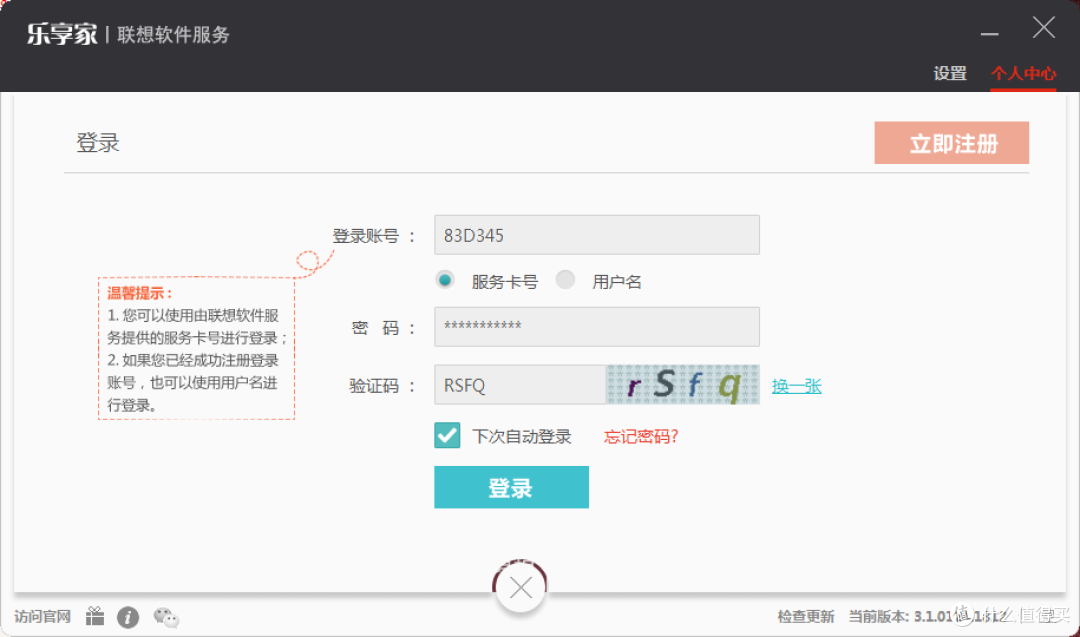1080x637 pixels.
Task: Click the 当前版本 version text
Action: [927, 616]
